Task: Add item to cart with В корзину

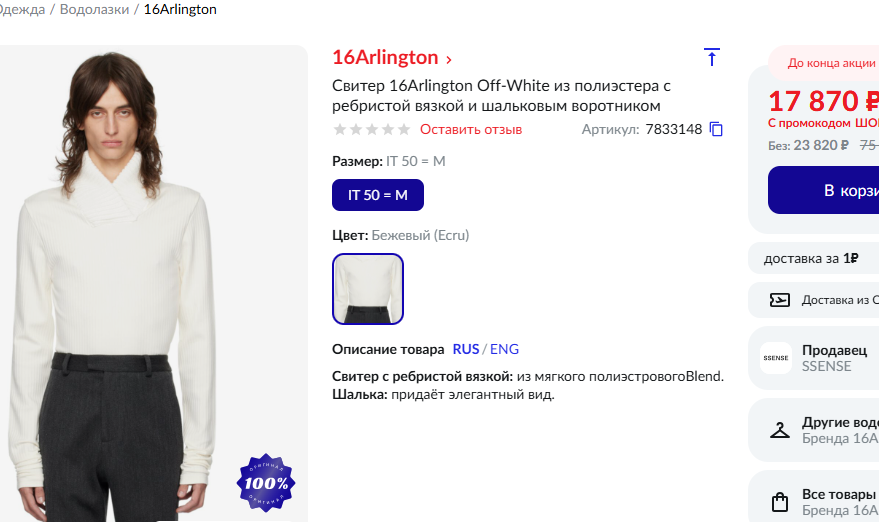Action: pyautogui.click(x=824, y=190)
